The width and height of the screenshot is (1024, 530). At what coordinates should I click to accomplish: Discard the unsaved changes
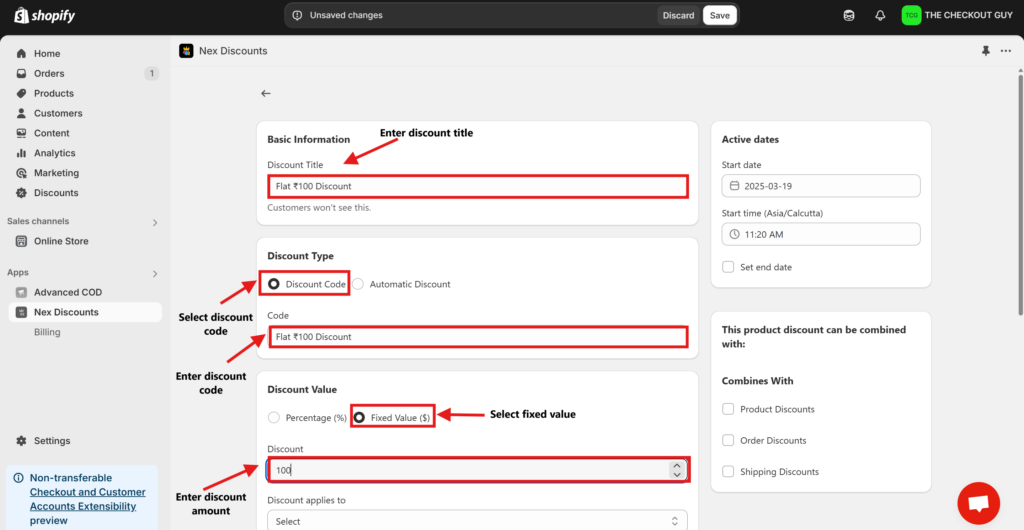tap(678, 15)
